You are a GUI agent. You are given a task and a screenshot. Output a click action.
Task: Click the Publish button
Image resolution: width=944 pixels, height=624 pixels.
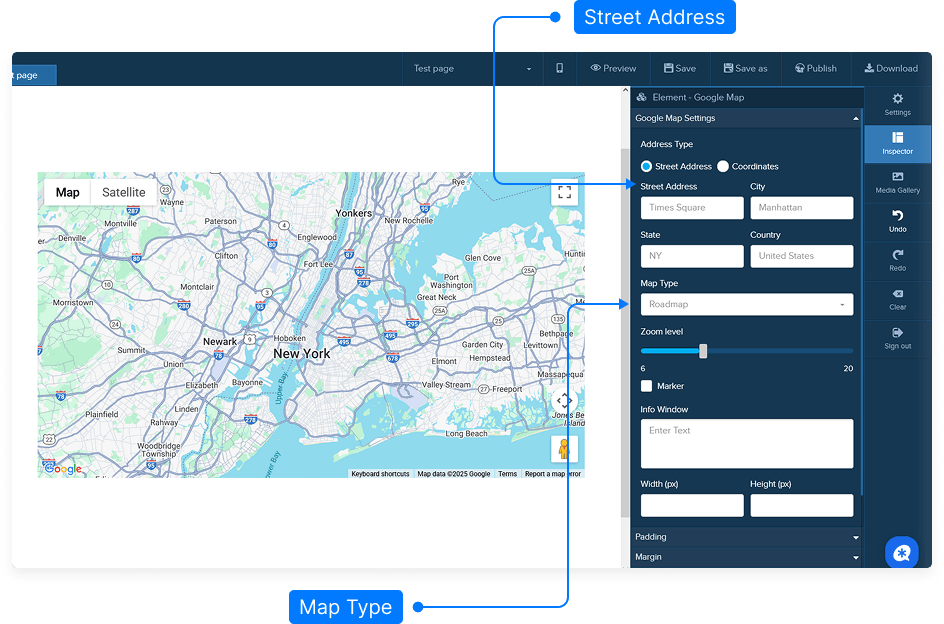(816, 68)
